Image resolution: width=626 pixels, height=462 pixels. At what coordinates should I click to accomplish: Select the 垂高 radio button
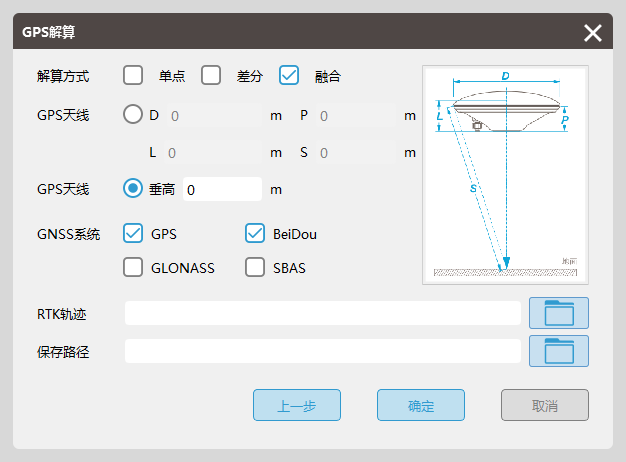pos(133,188)
